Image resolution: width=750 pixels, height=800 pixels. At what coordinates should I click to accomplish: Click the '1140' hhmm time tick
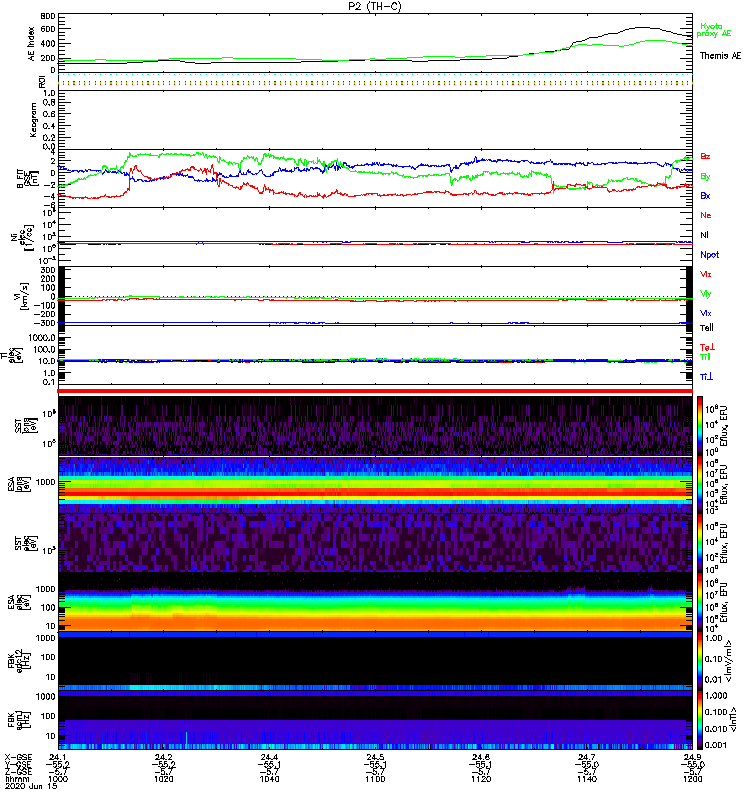pos(587,779)
